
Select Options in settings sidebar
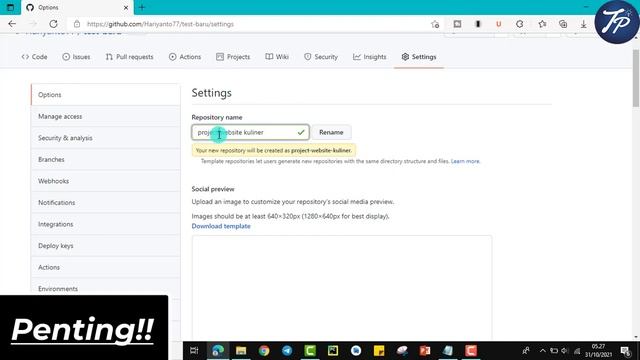(105, 95)
